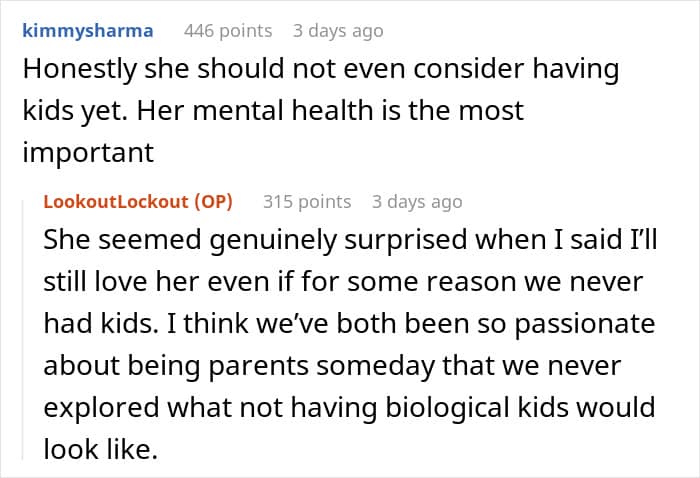This screenshot has width=700, height=478.
Task: Click the (OP) tag beside LookoutLockout
Action: click(213, 202)
